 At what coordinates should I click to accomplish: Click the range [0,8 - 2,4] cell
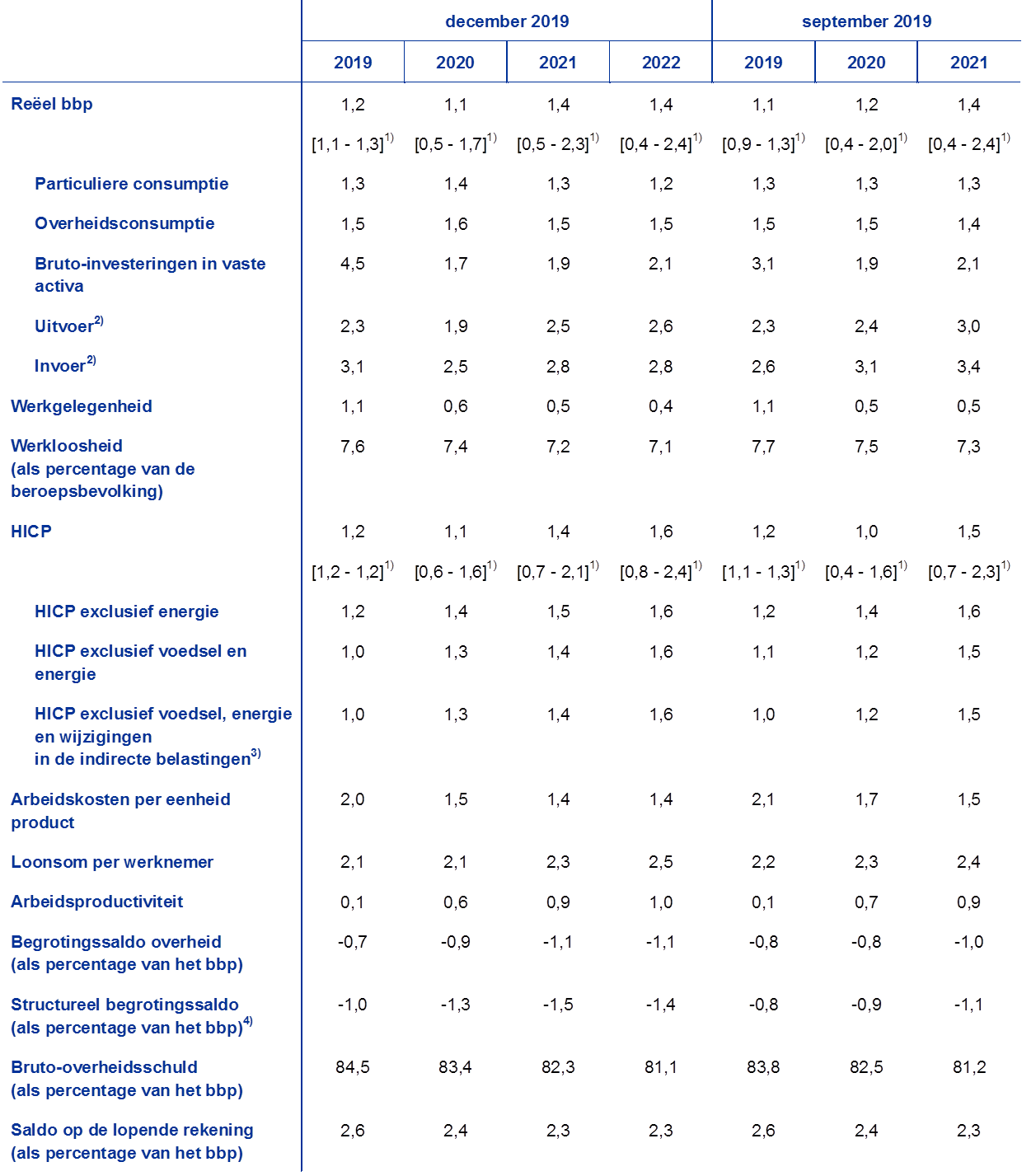click(661, 571)
